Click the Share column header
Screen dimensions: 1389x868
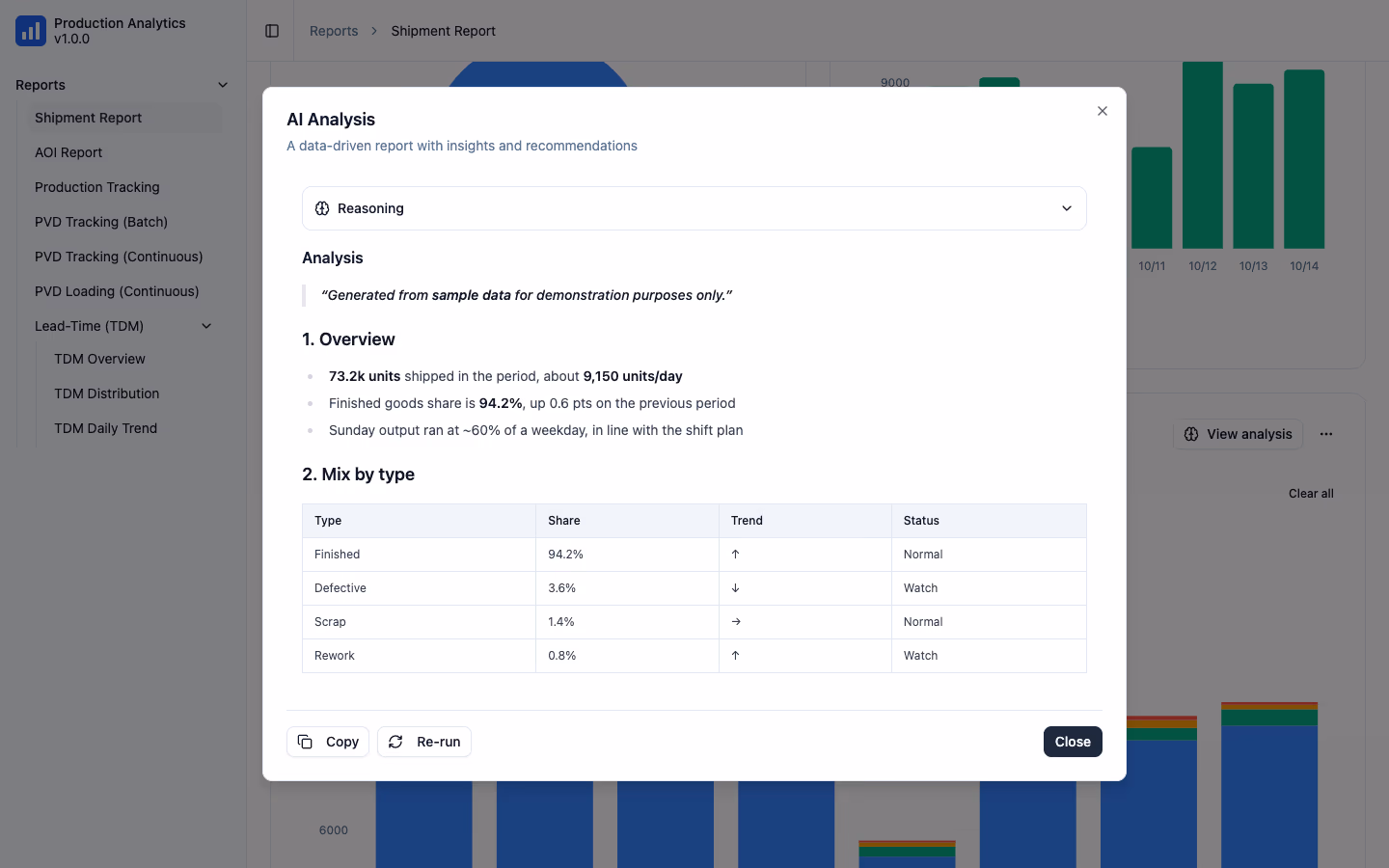point(627,521)
